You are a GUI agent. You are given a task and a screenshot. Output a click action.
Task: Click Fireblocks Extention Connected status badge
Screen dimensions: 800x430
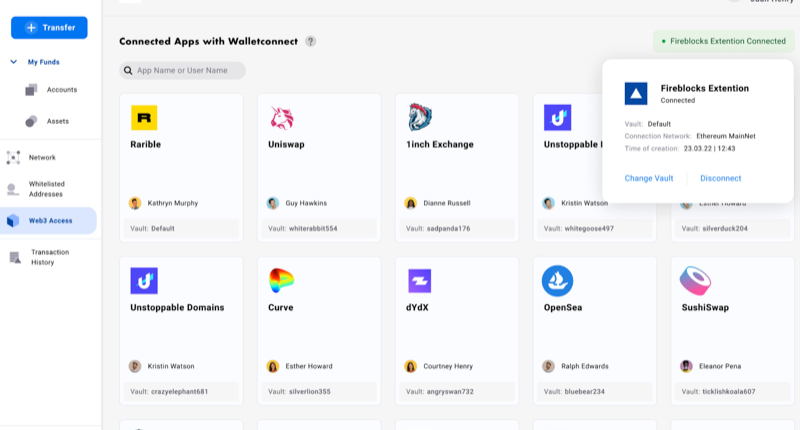click(723, 41)
